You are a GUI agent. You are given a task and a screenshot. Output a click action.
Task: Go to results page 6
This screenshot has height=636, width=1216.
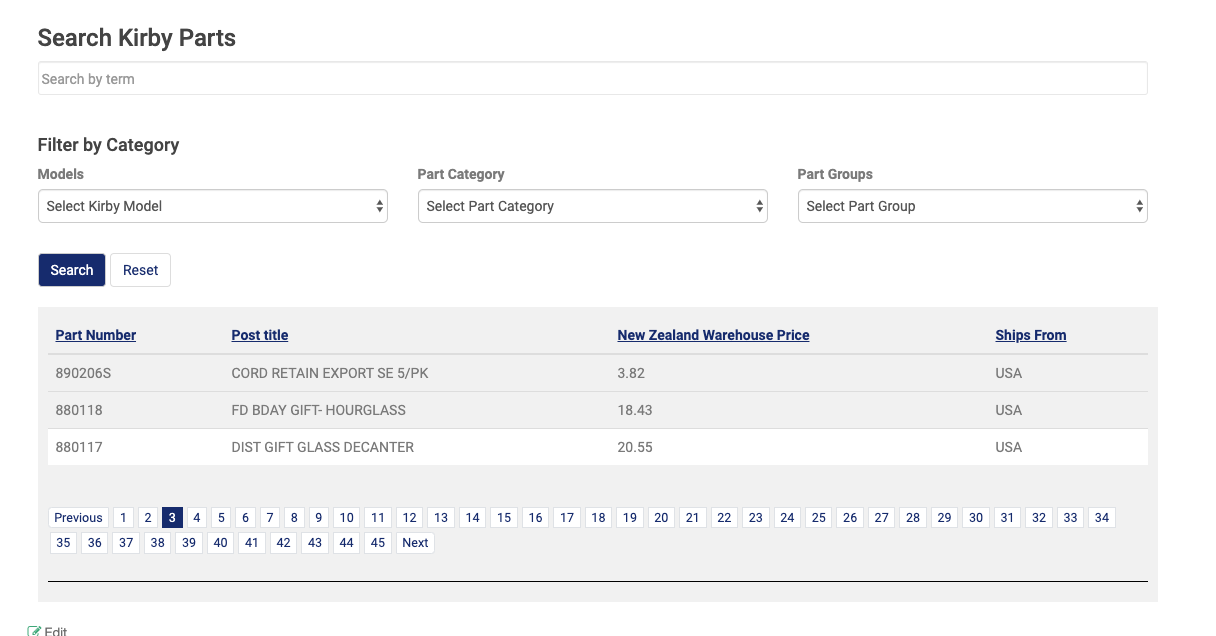pyautogui.click(x=245, y=517)
